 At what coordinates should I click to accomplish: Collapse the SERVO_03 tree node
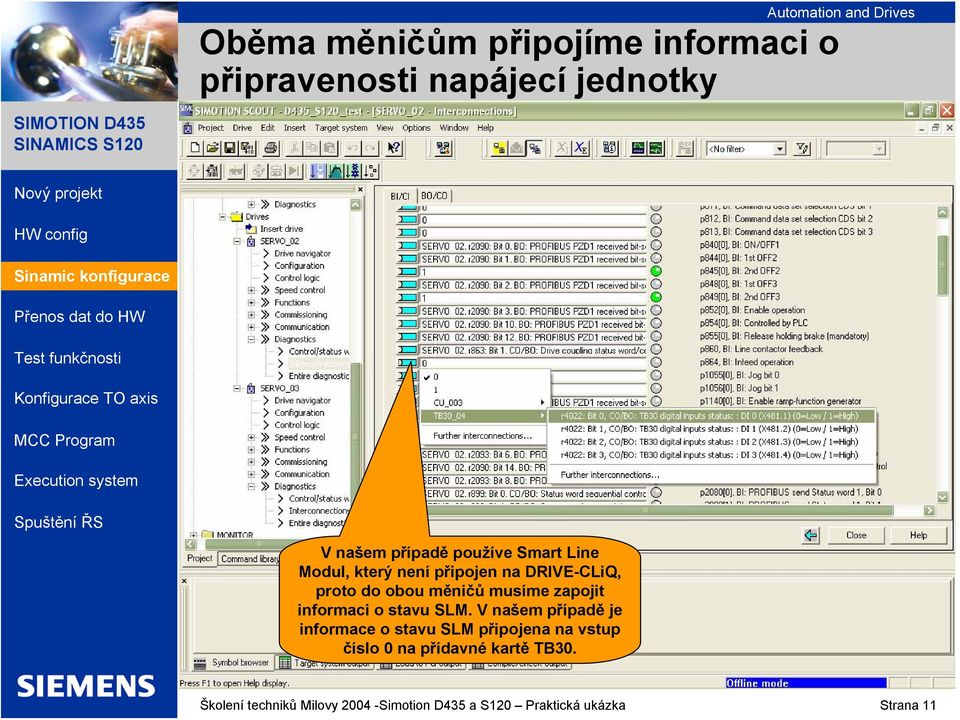(x=238, y=388)
